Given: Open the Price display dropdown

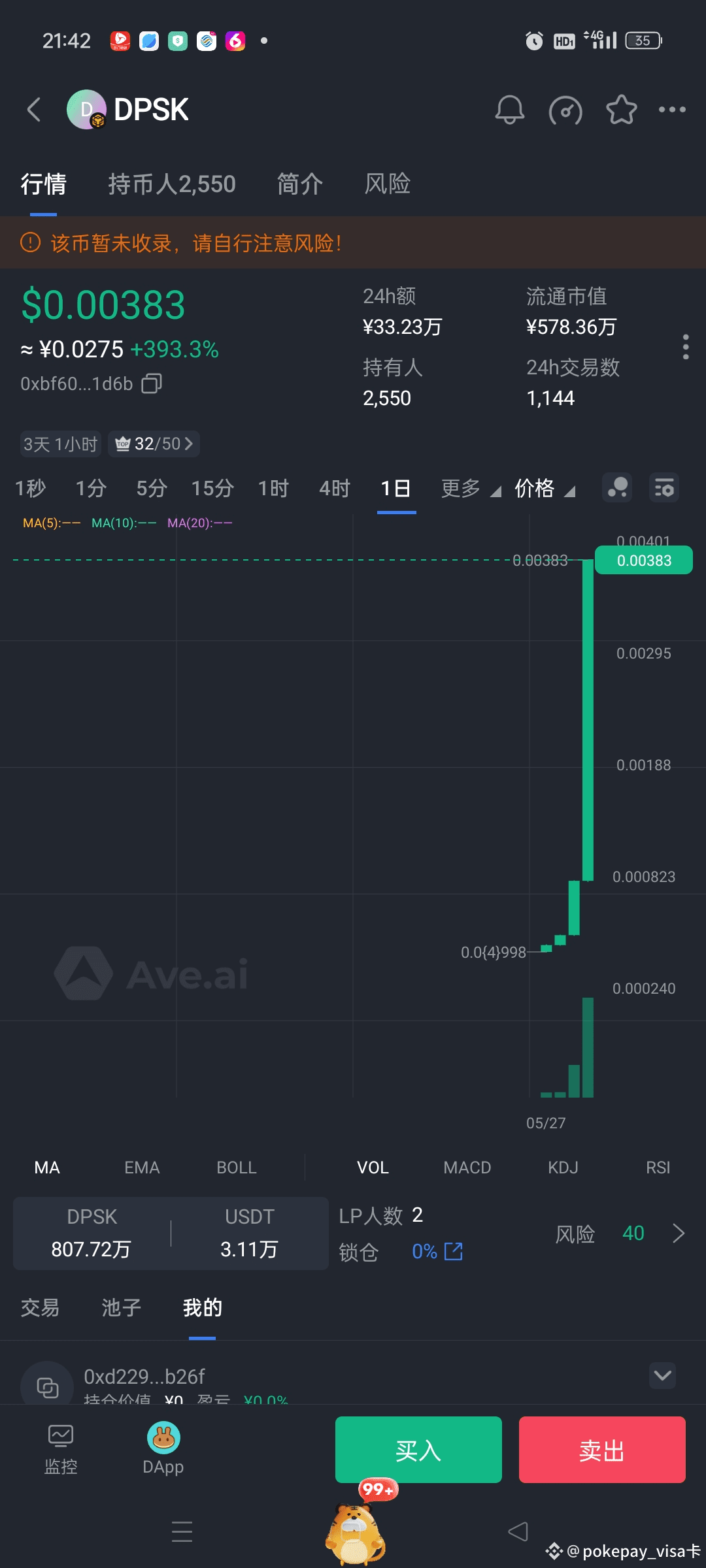Looking at the screenshot, I should coord(545,489).
